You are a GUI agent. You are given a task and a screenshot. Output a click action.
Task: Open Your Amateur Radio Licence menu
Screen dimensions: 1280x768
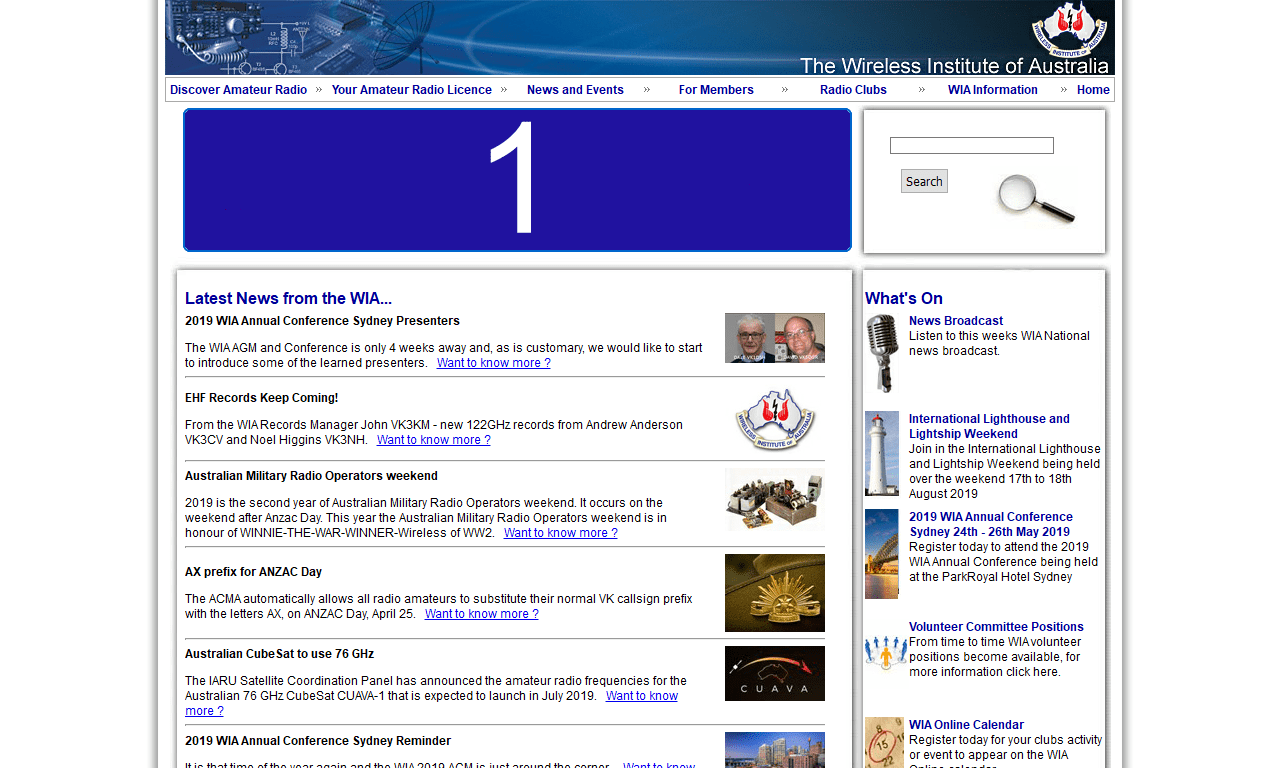412,90
